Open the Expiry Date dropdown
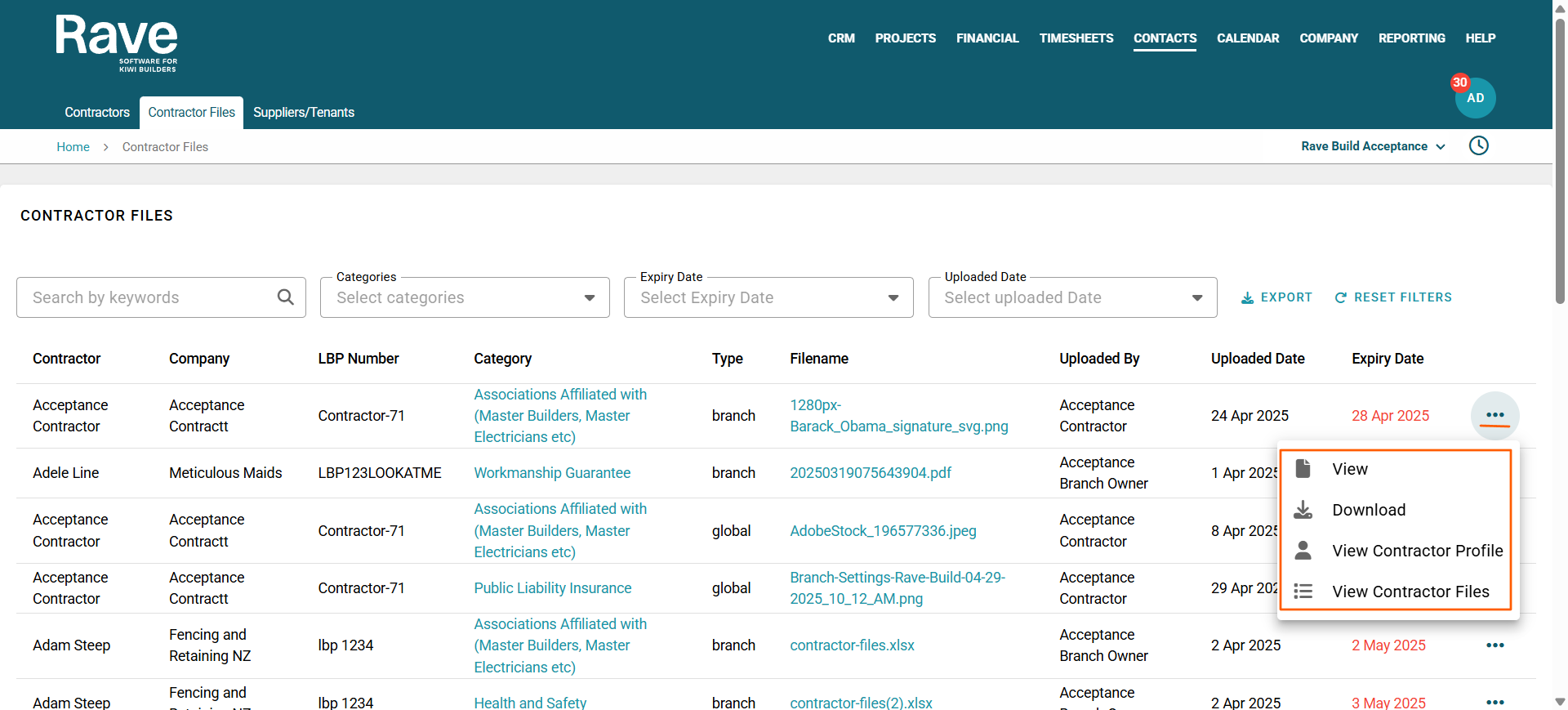The width and height of the screenshot is (1568, 710). 768,297
